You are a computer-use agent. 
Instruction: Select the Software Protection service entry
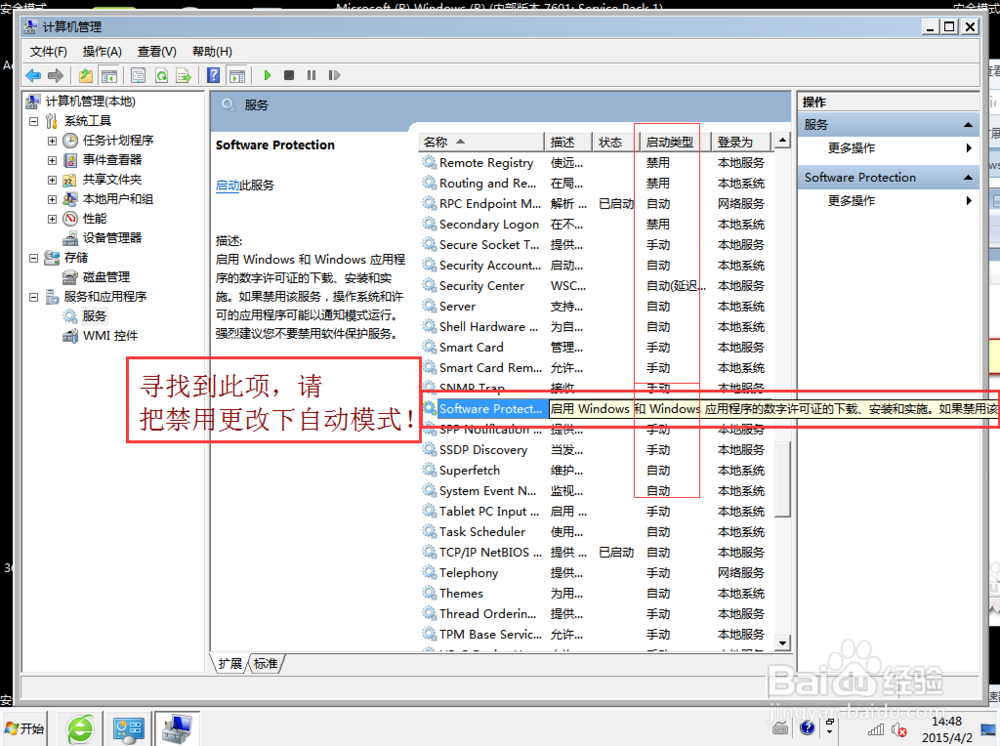[x=490, y=408]
